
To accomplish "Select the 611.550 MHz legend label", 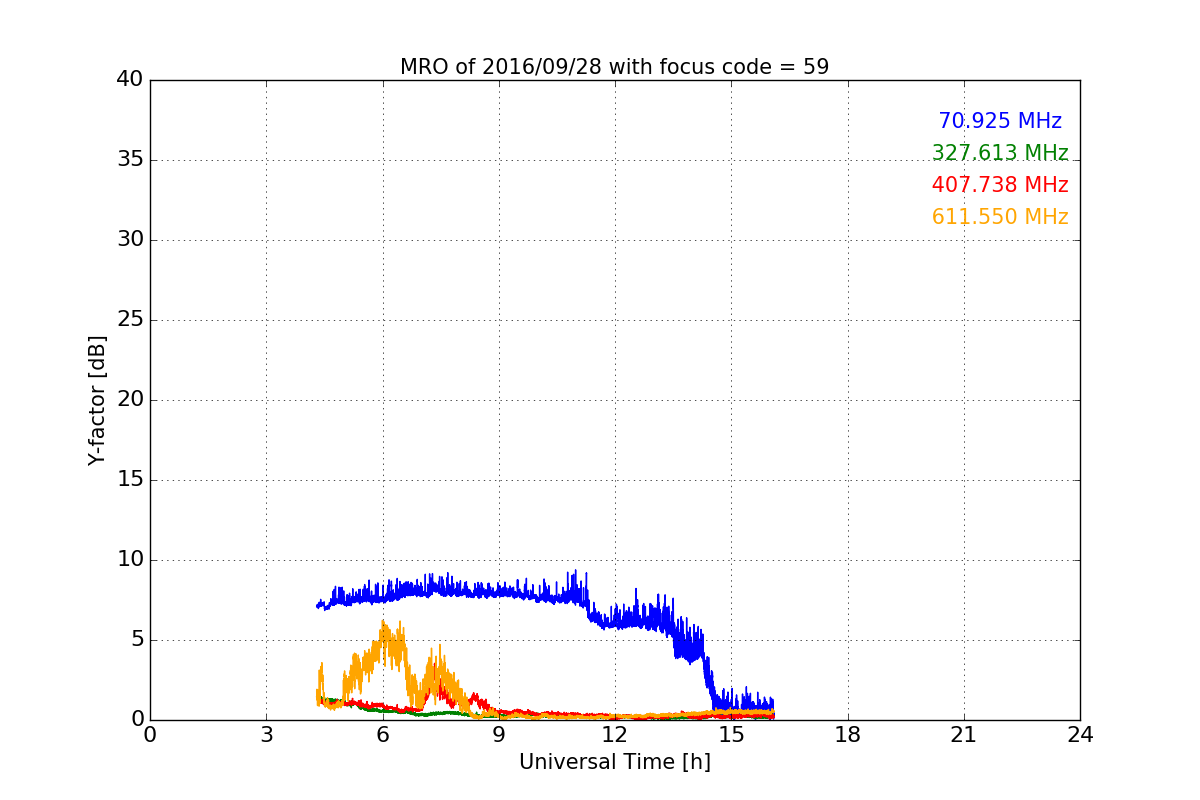I will pos(1000,217).
